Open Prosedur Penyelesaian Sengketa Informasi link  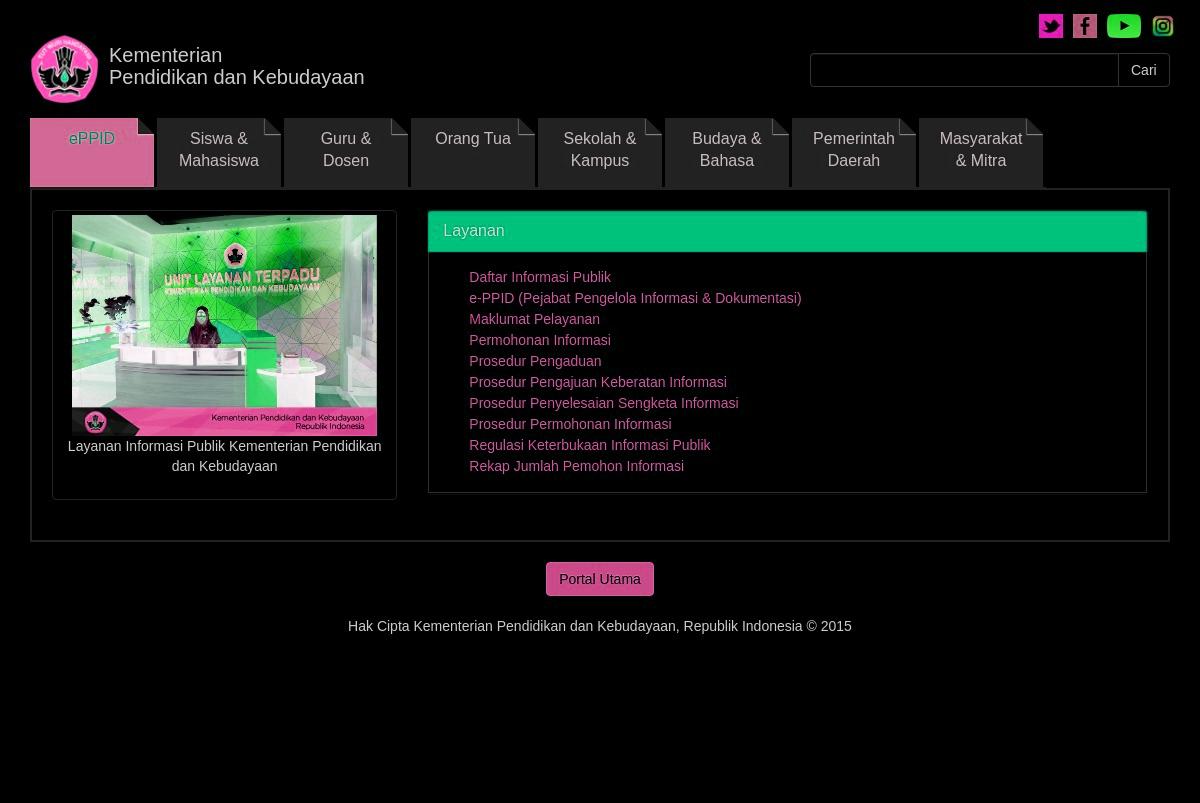604,403
